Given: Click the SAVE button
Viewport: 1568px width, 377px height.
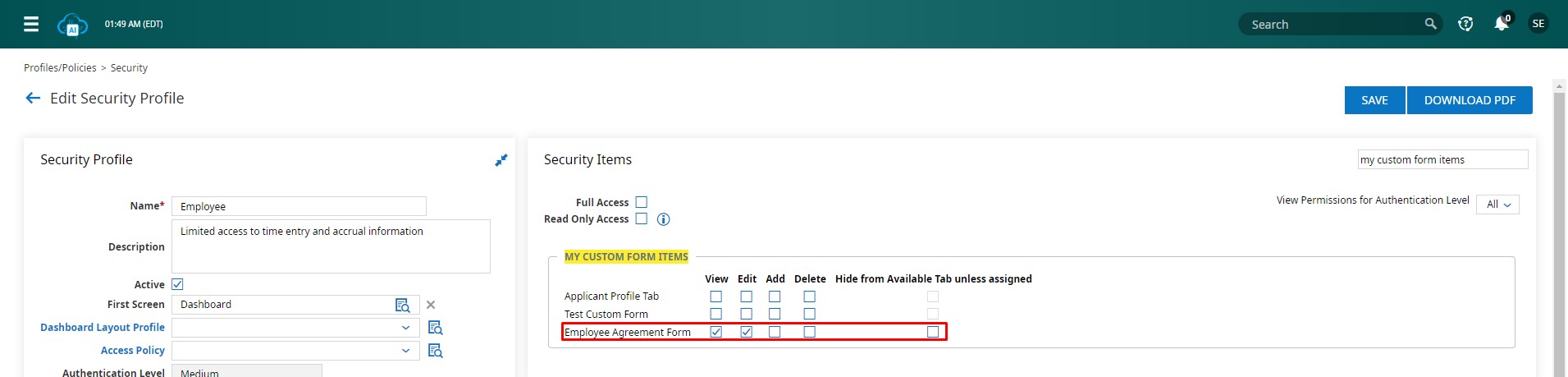Looking at the screenshot, I should [1374, 100].
